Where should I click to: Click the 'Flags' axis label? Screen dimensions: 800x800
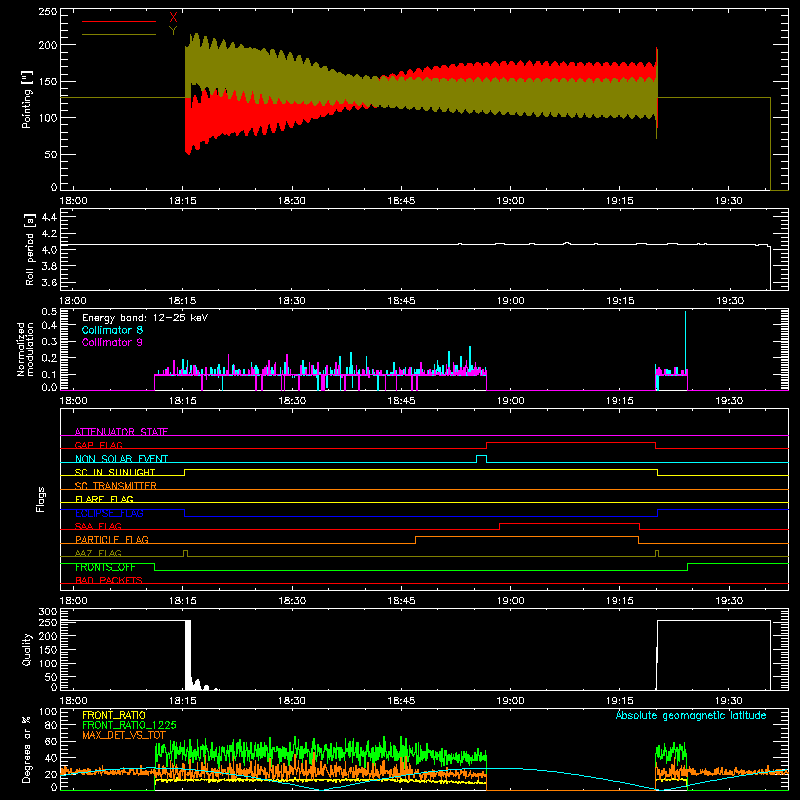click(41, 499)
